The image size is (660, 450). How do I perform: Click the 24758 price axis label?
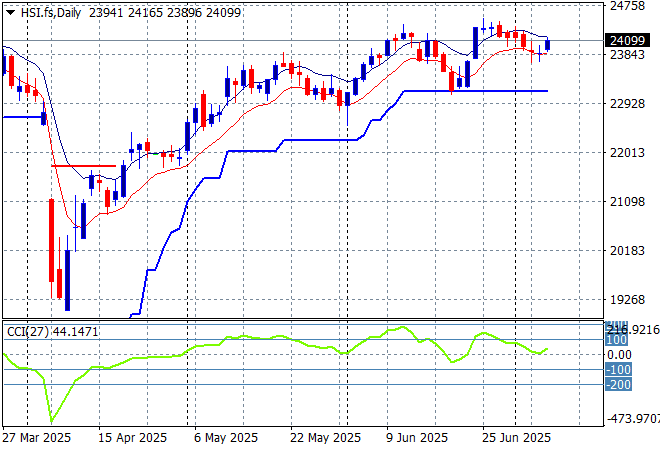coord(627,5)
